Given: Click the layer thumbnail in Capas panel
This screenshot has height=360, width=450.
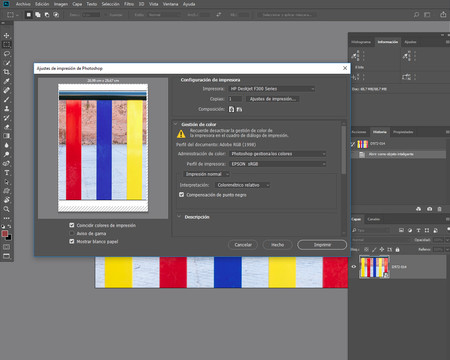Looking at the screenshot, I should coord(374,267).
